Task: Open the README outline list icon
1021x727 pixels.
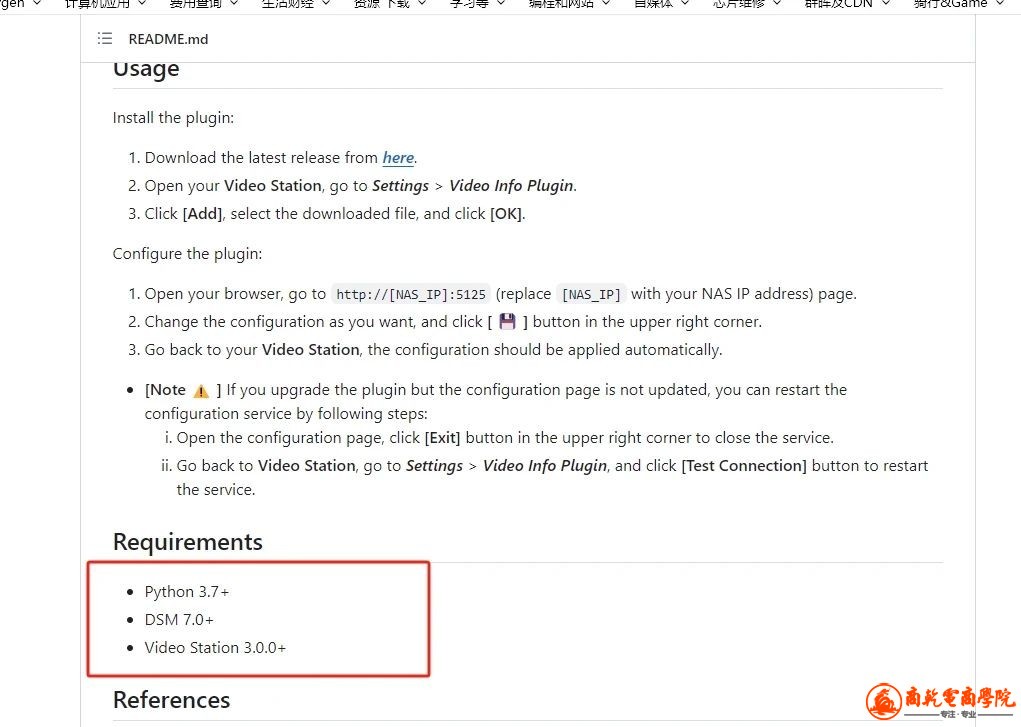Action: pos(105,38)
